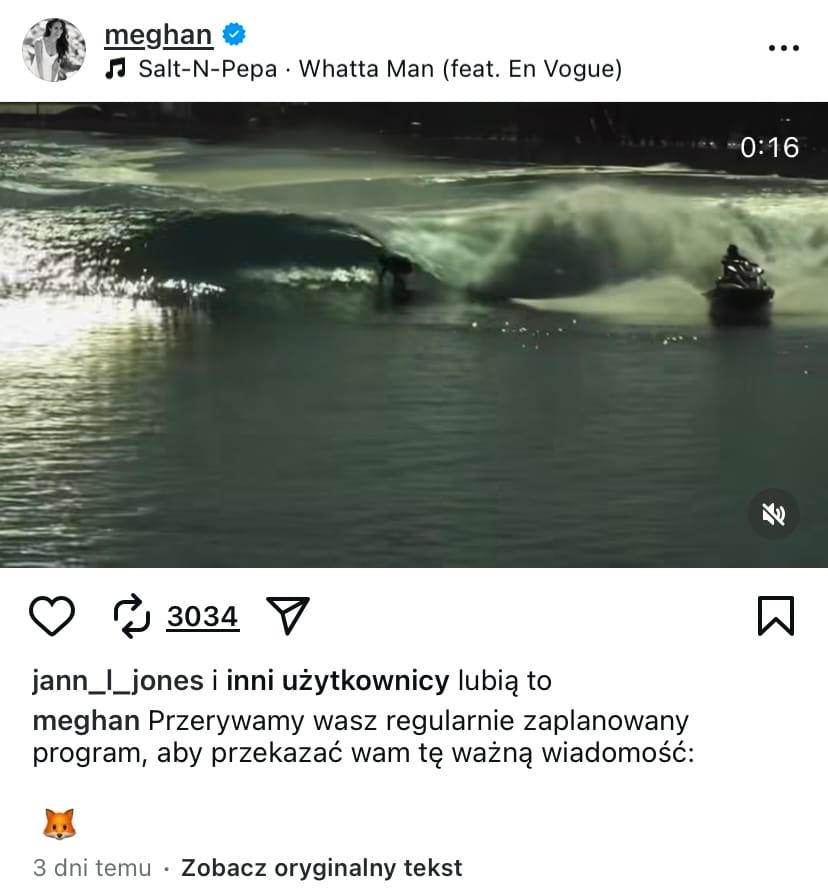Unmute the video with speaker icon
This screenshot has width=828, height=892.
pos(773,514)
